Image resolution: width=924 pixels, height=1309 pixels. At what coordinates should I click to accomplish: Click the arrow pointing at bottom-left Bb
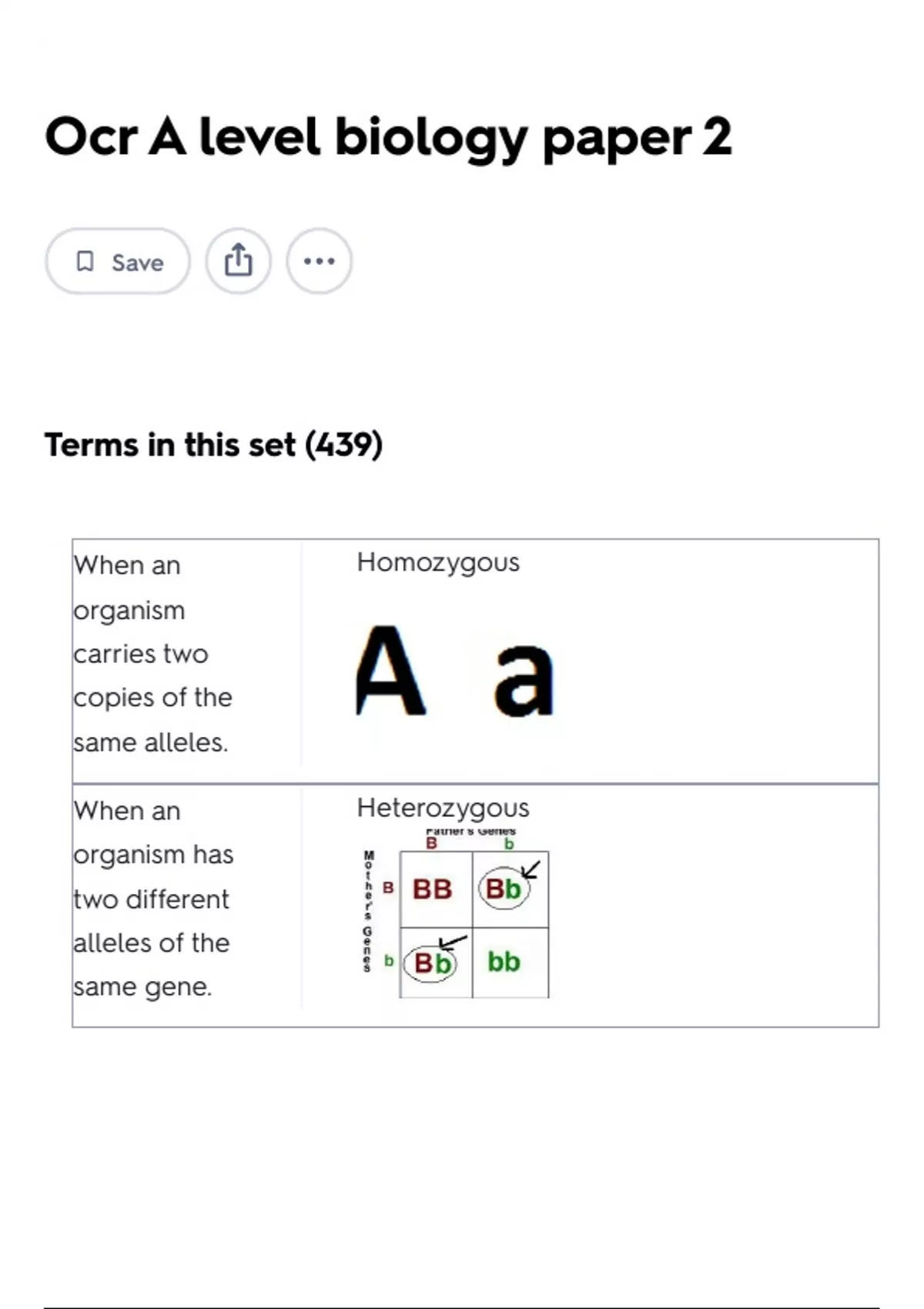coord(453,942)
